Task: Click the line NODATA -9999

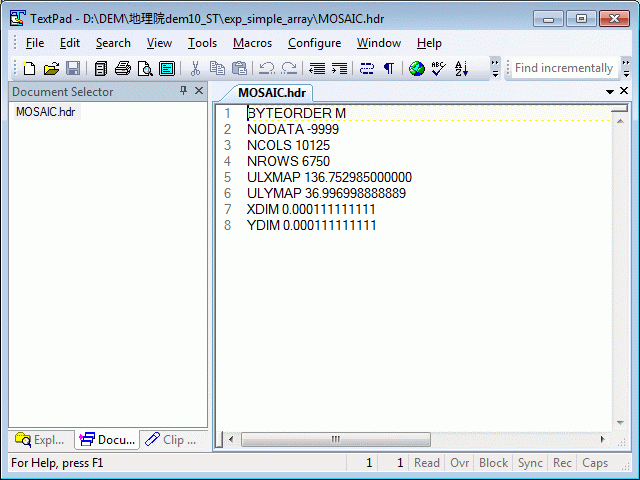Action: coord(293,129)
